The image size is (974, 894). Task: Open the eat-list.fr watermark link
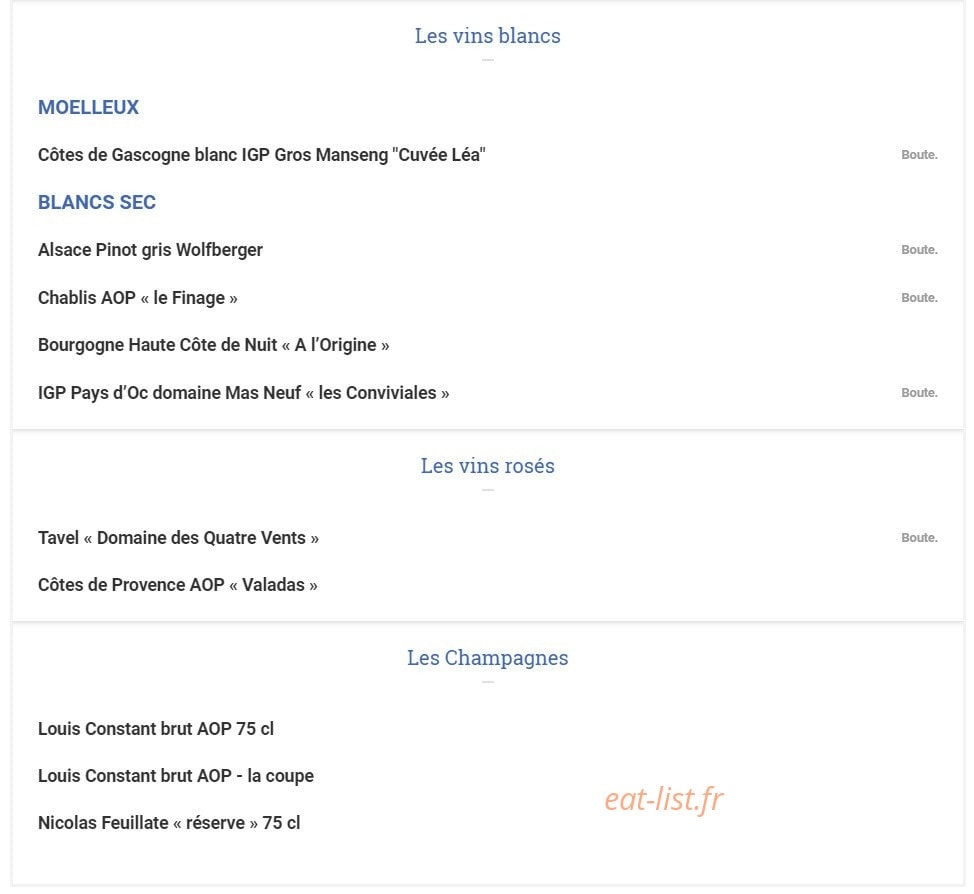[x=664, y=800]
